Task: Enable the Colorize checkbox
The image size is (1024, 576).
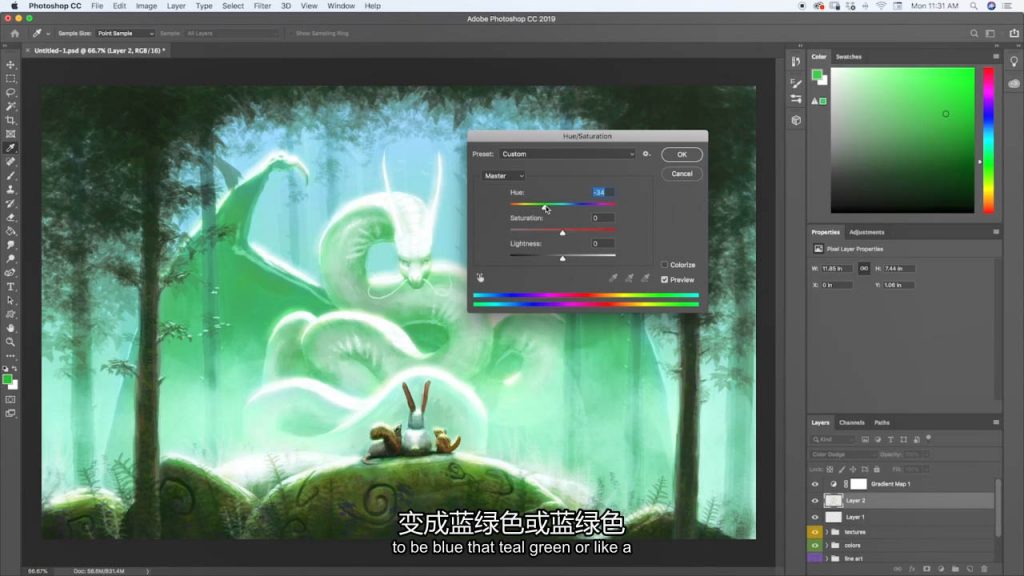Action: click(x=664, y=264)
